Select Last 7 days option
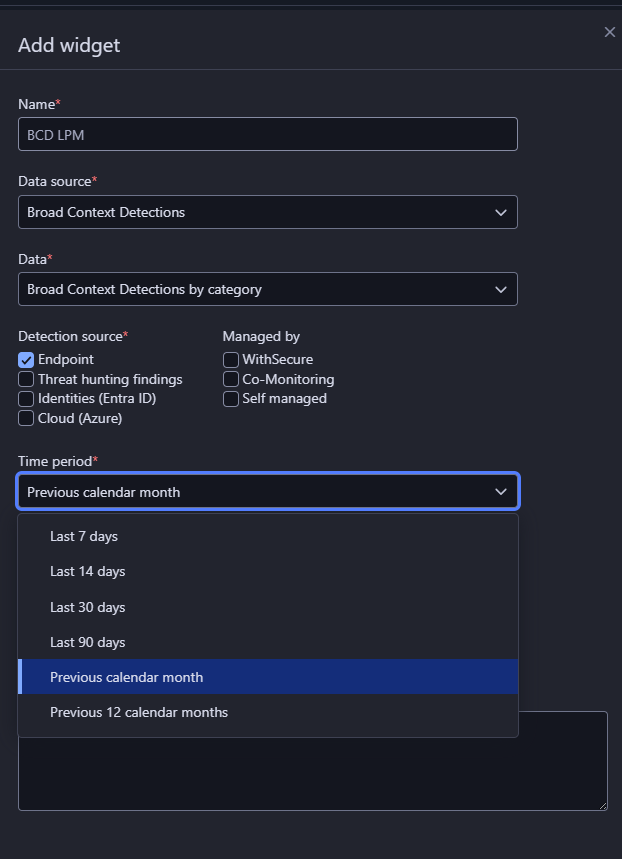 267,536
